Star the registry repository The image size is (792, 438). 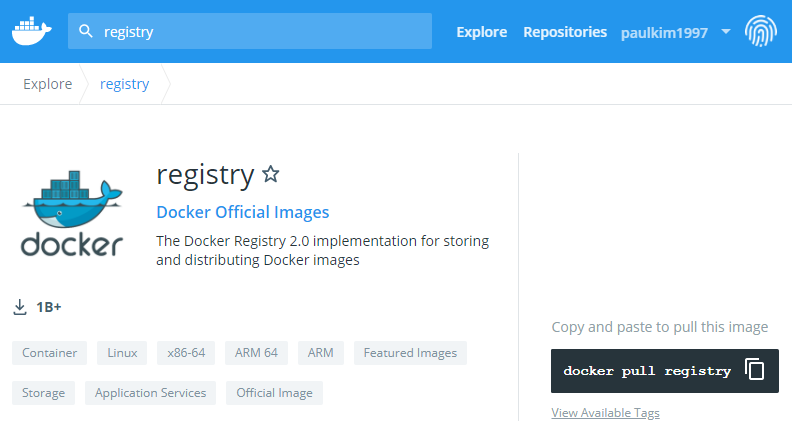(271, 174)
